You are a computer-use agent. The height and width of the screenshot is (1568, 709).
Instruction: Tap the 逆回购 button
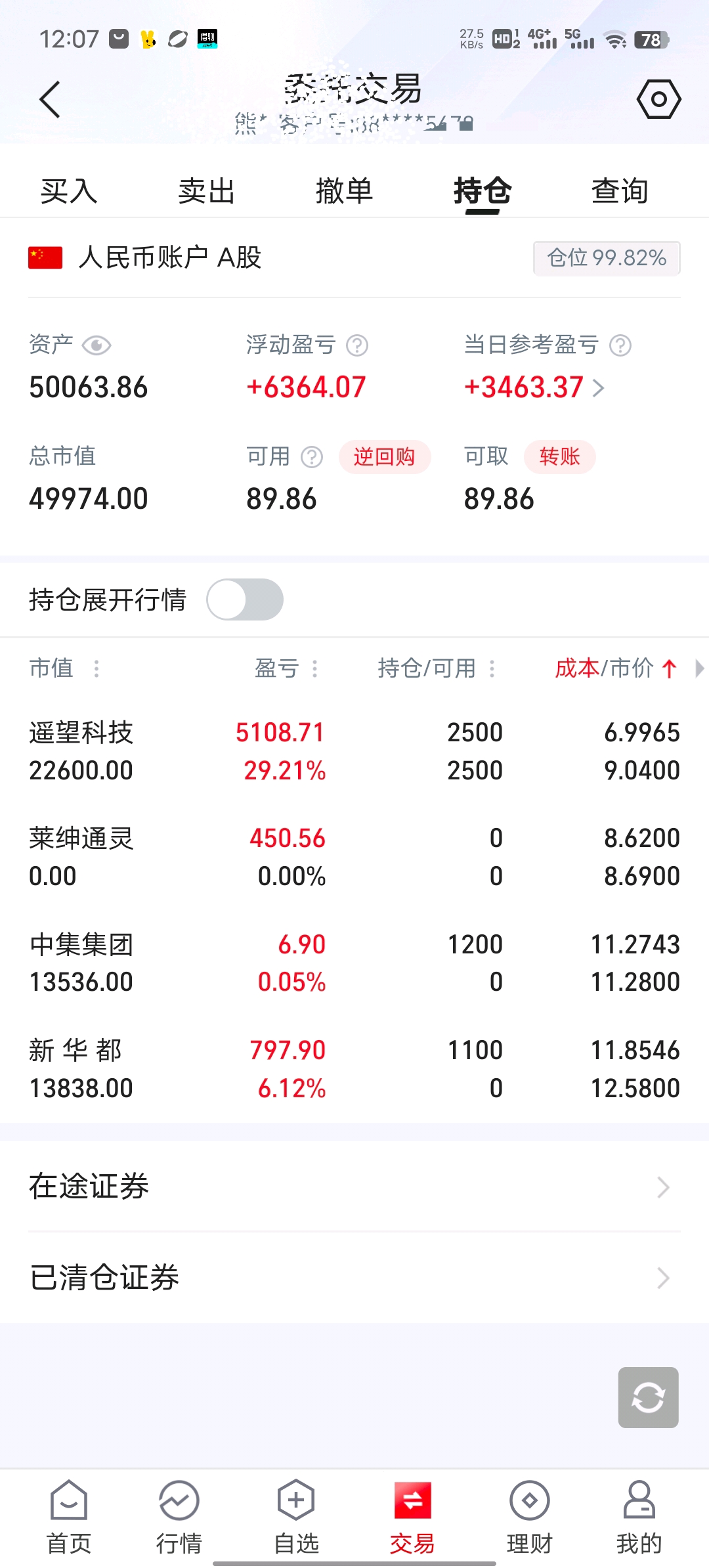(x=385, y=456)
